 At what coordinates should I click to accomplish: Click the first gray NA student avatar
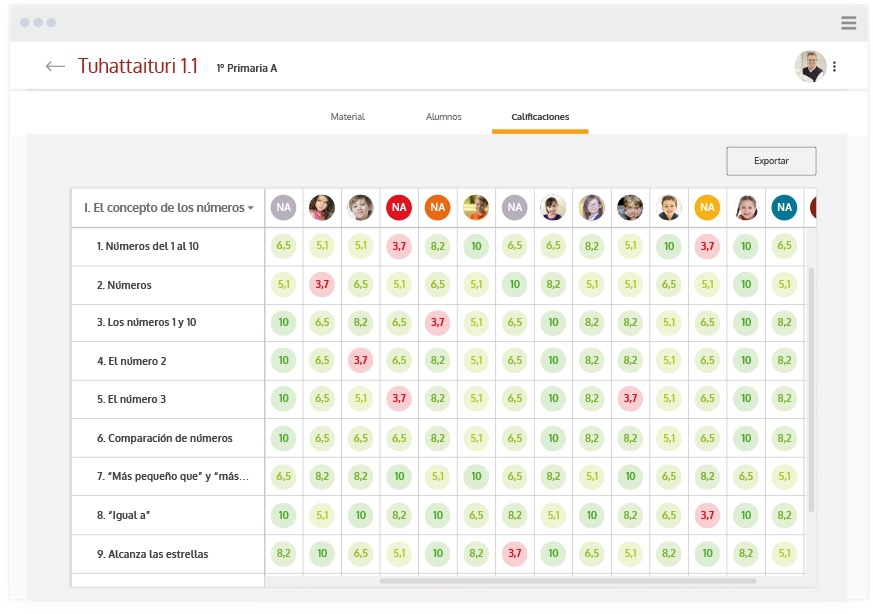pyautogui.click(x=284, y=208)
